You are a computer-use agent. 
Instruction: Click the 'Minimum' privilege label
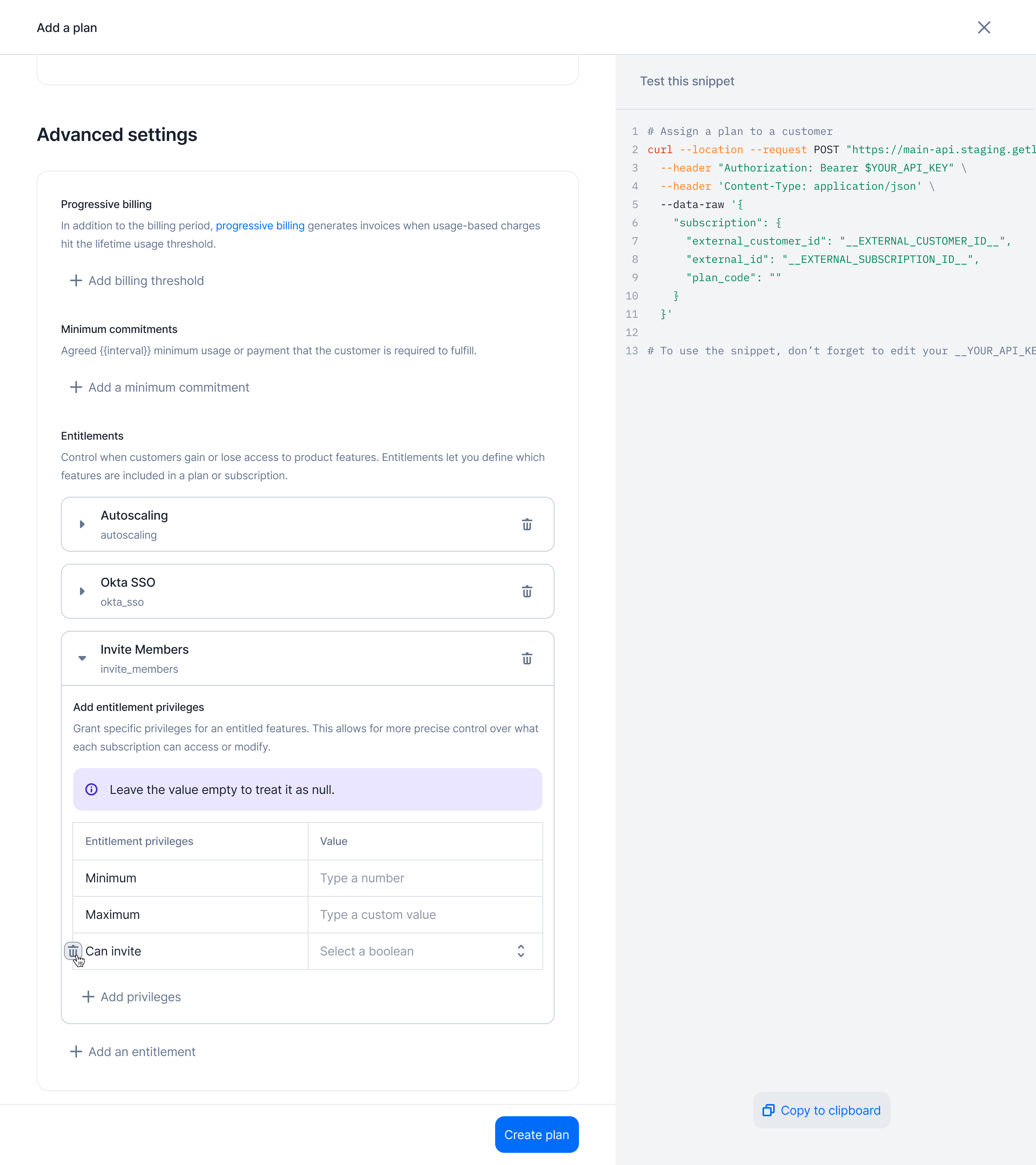(111, 878)
